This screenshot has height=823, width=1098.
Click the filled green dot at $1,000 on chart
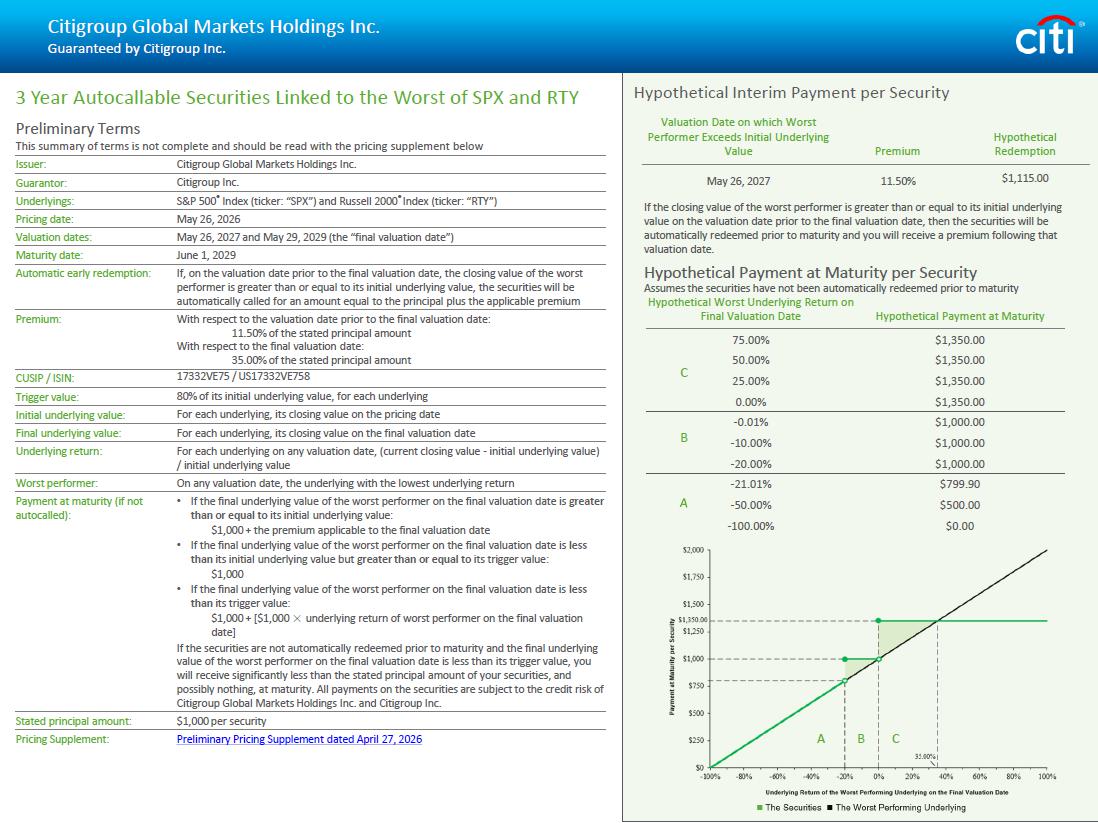[845, 659]
